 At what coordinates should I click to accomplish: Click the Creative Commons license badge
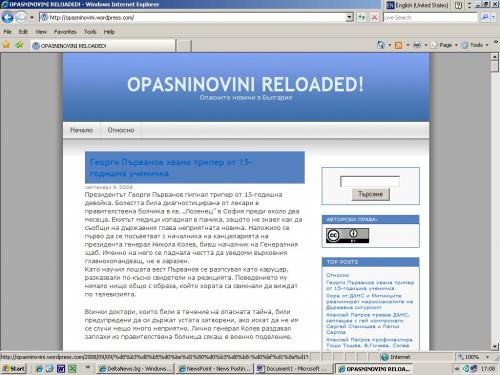tap(347, 235)
